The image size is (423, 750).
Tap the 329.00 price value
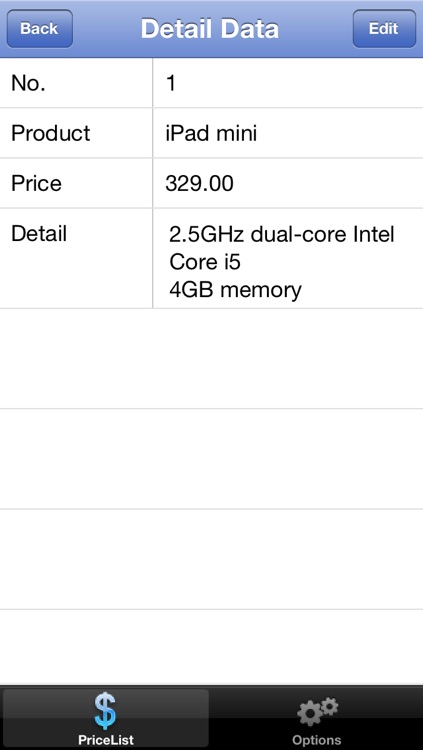tap(200, 184)
